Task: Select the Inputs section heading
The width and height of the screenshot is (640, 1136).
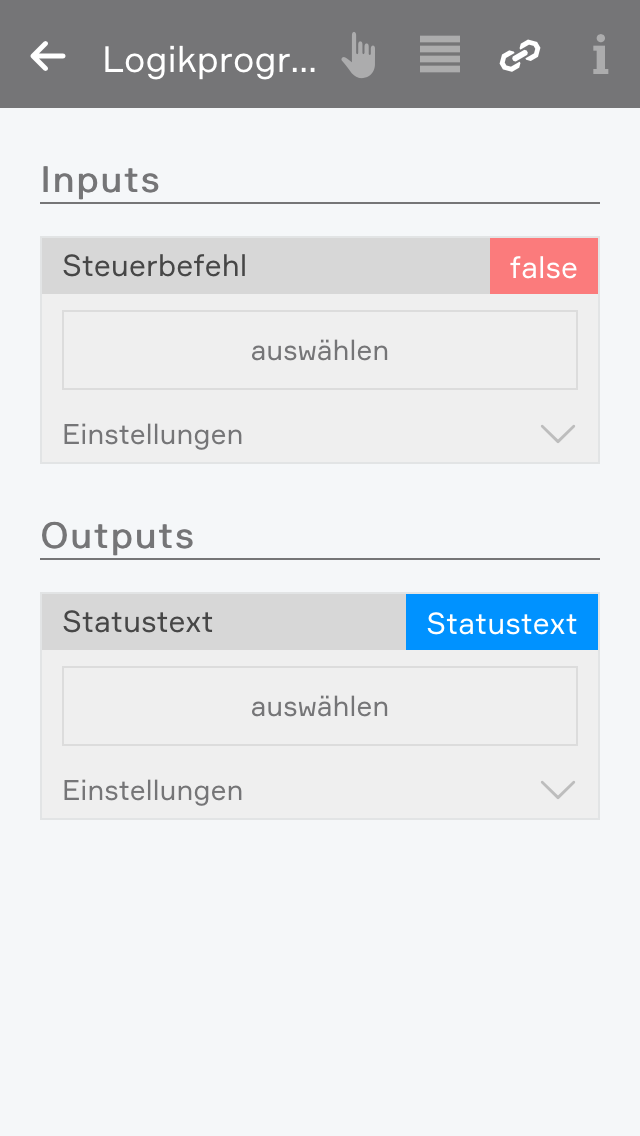Action: 100,180
